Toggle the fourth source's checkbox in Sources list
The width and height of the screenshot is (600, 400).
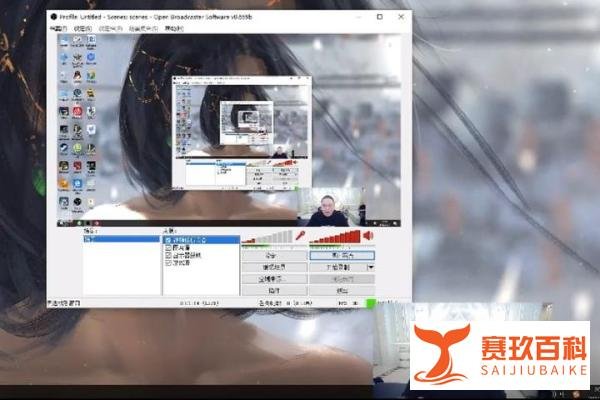tap(168, 263)
